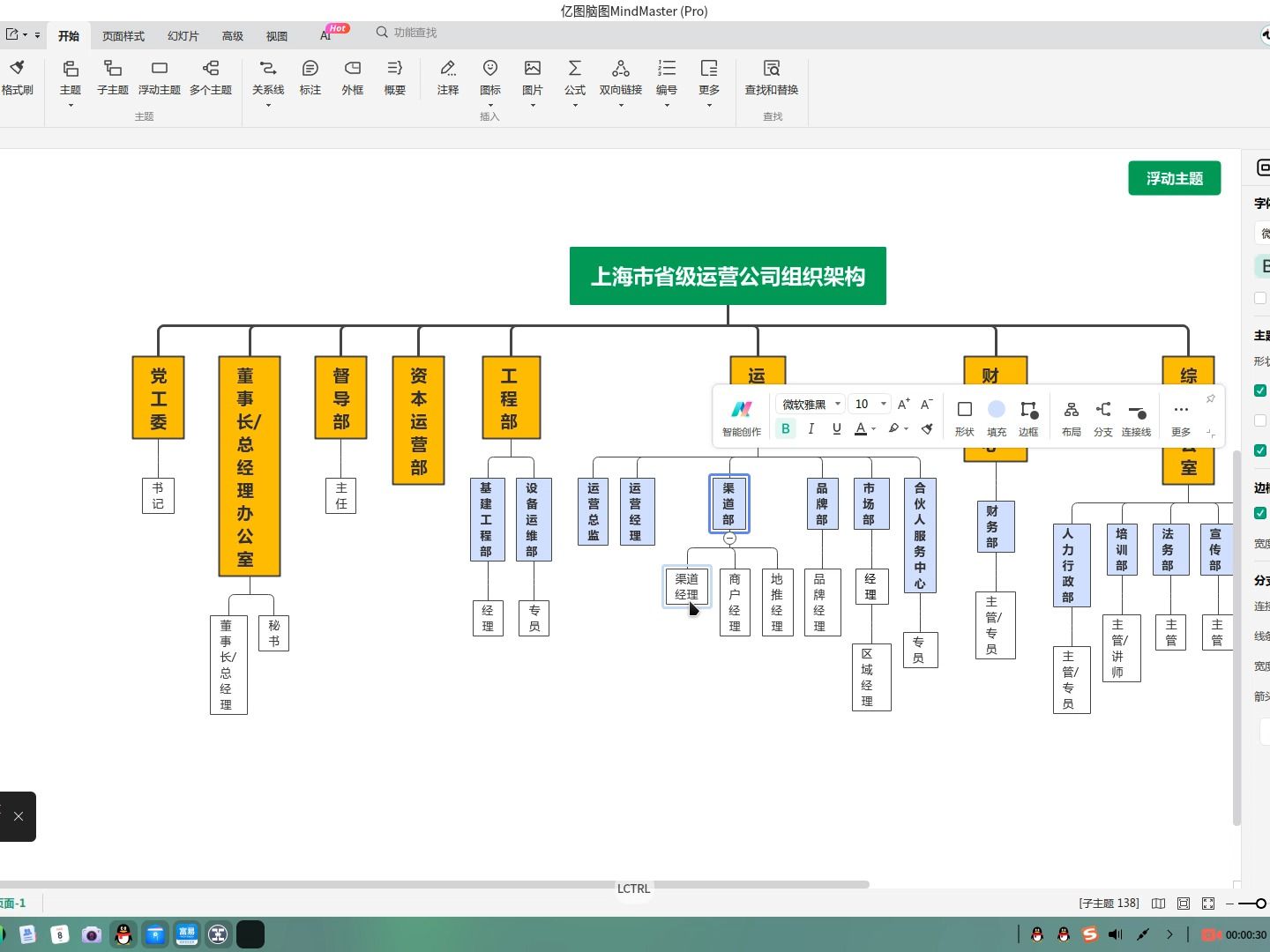Select the central topic 上海市省级运营公司组织架构
This screenshot has width=1270, height=952.
tap(728, 276)
